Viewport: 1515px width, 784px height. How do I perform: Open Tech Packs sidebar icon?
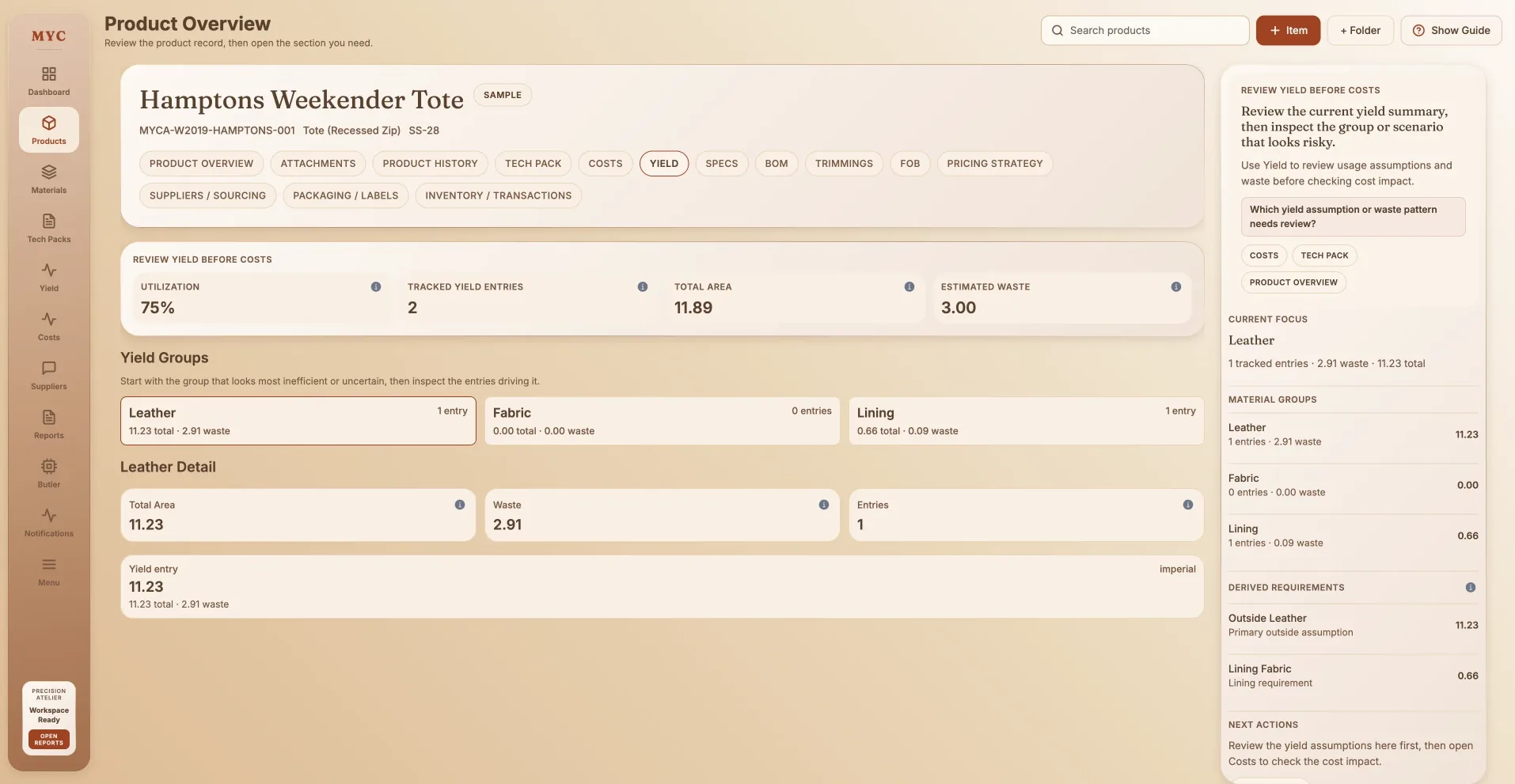pyautogui.click(x=49, y=228)
